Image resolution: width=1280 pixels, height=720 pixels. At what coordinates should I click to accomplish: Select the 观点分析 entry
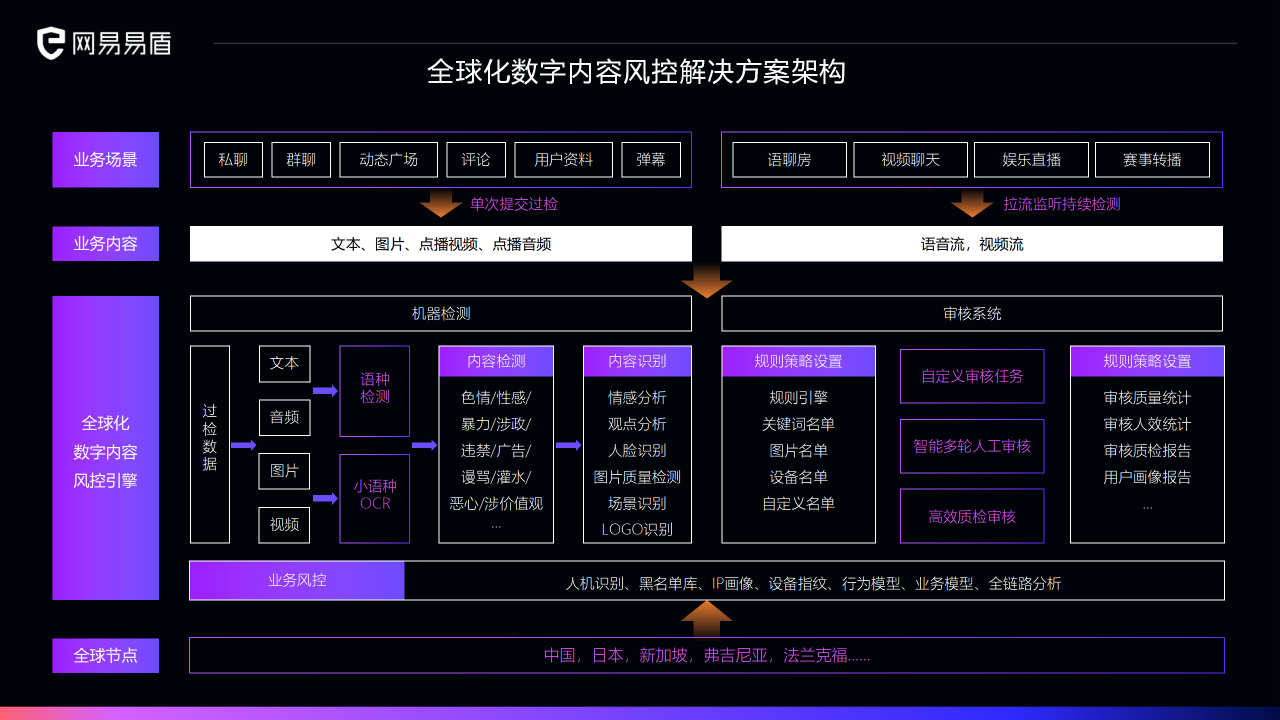pyautogui.click(x=637, y=424)
